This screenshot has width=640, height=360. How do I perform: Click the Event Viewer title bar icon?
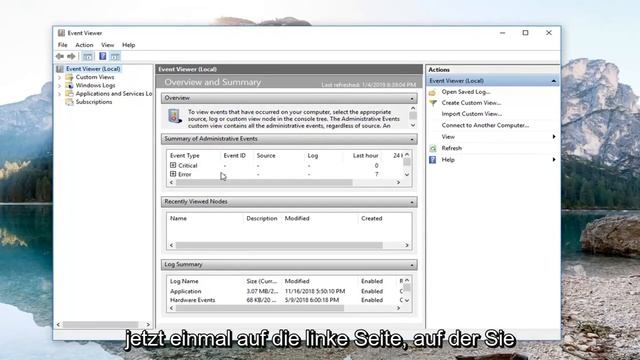(x=61, y=33)
